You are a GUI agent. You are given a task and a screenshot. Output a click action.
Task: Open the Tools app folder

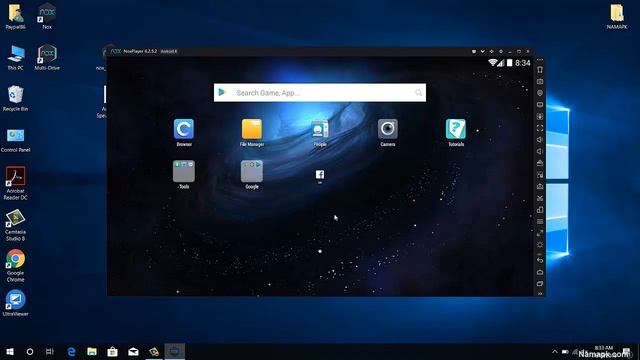tap(184, 171)
